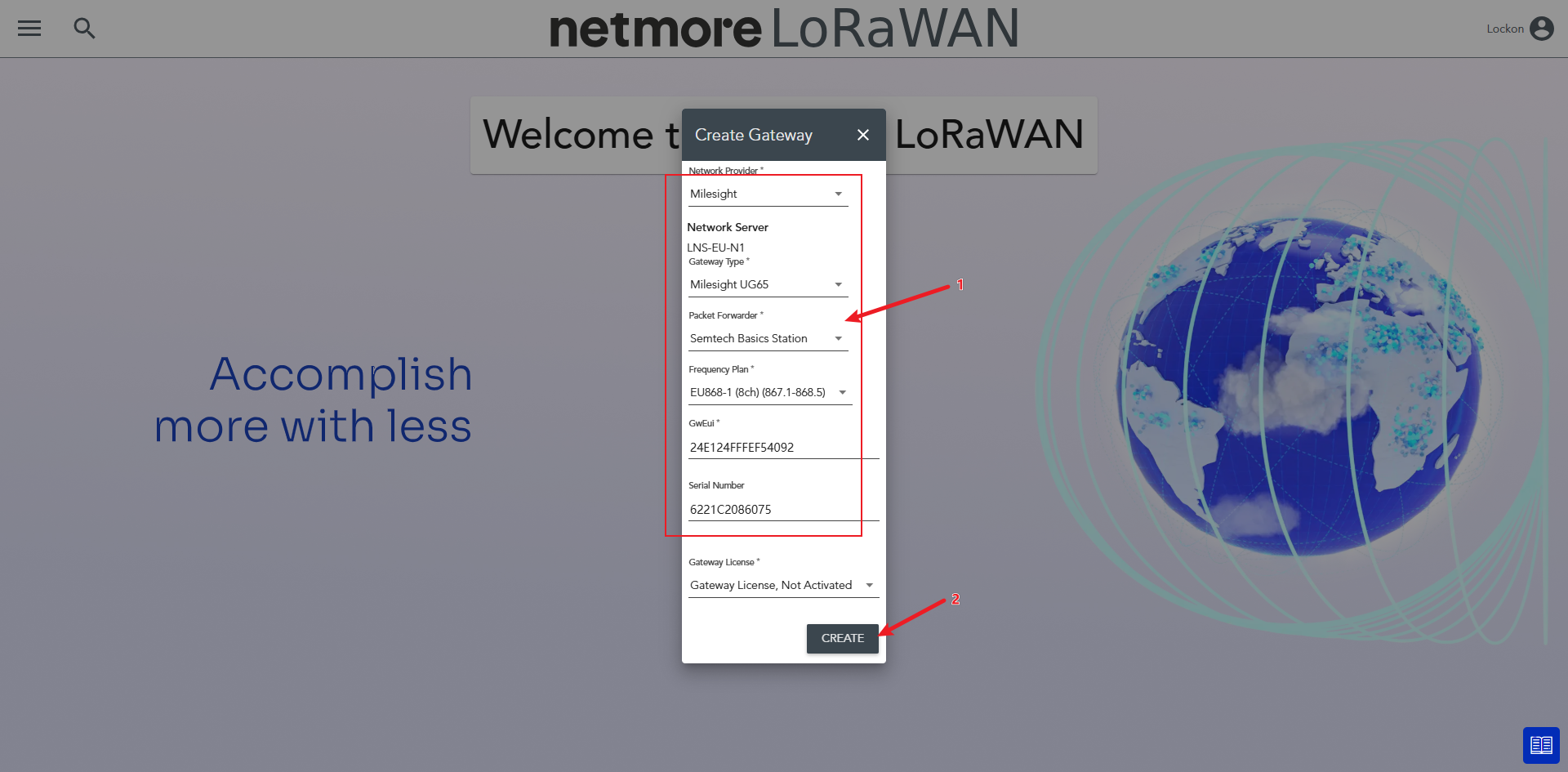Click the Serial Number input field

tap(784, 509)
